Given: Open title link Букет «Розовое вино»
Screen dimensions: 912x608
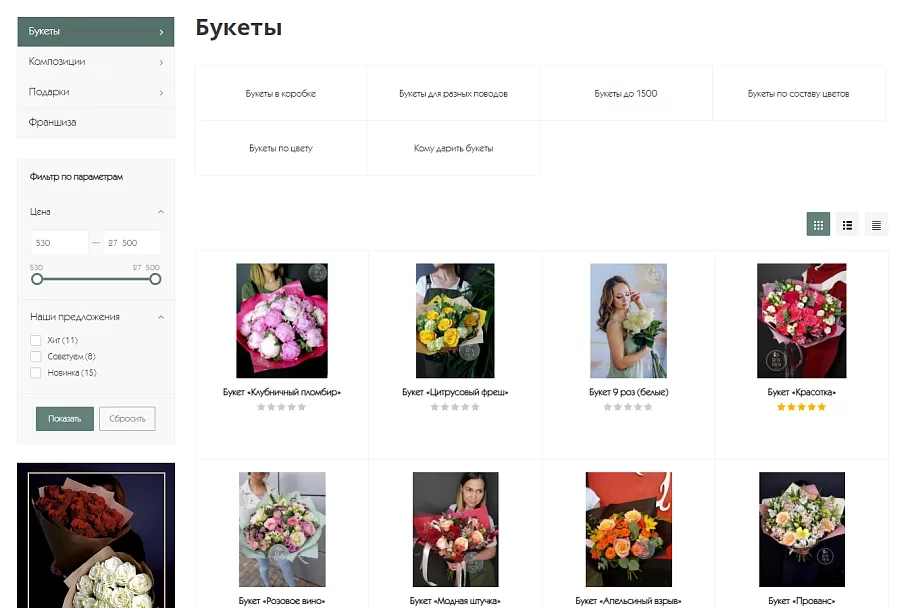Looking at the screenshot, I should pyautogui.click(x=282, y=600).
